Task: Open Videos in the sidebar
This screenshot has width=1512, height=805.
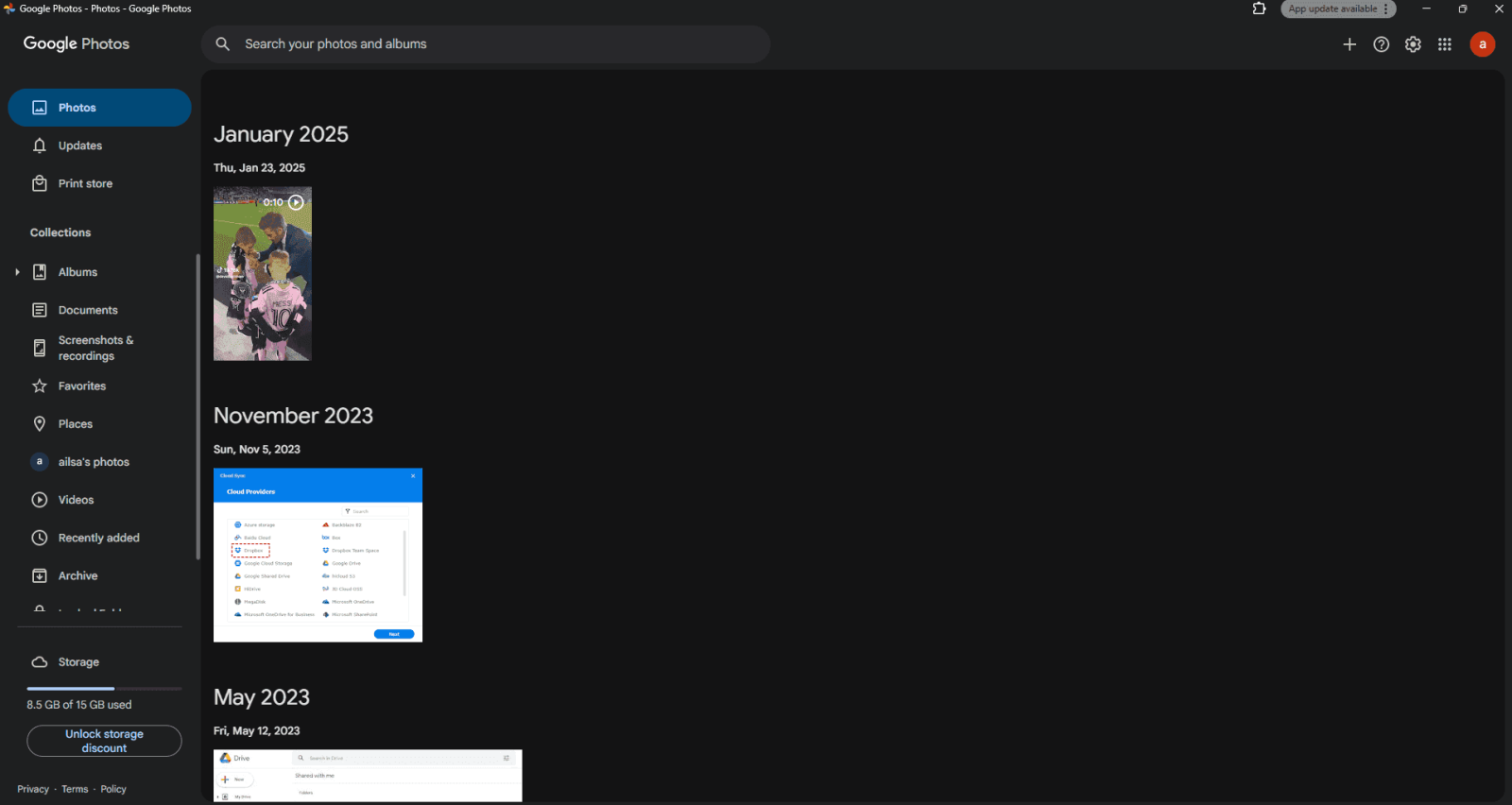Action: (99, 500)
